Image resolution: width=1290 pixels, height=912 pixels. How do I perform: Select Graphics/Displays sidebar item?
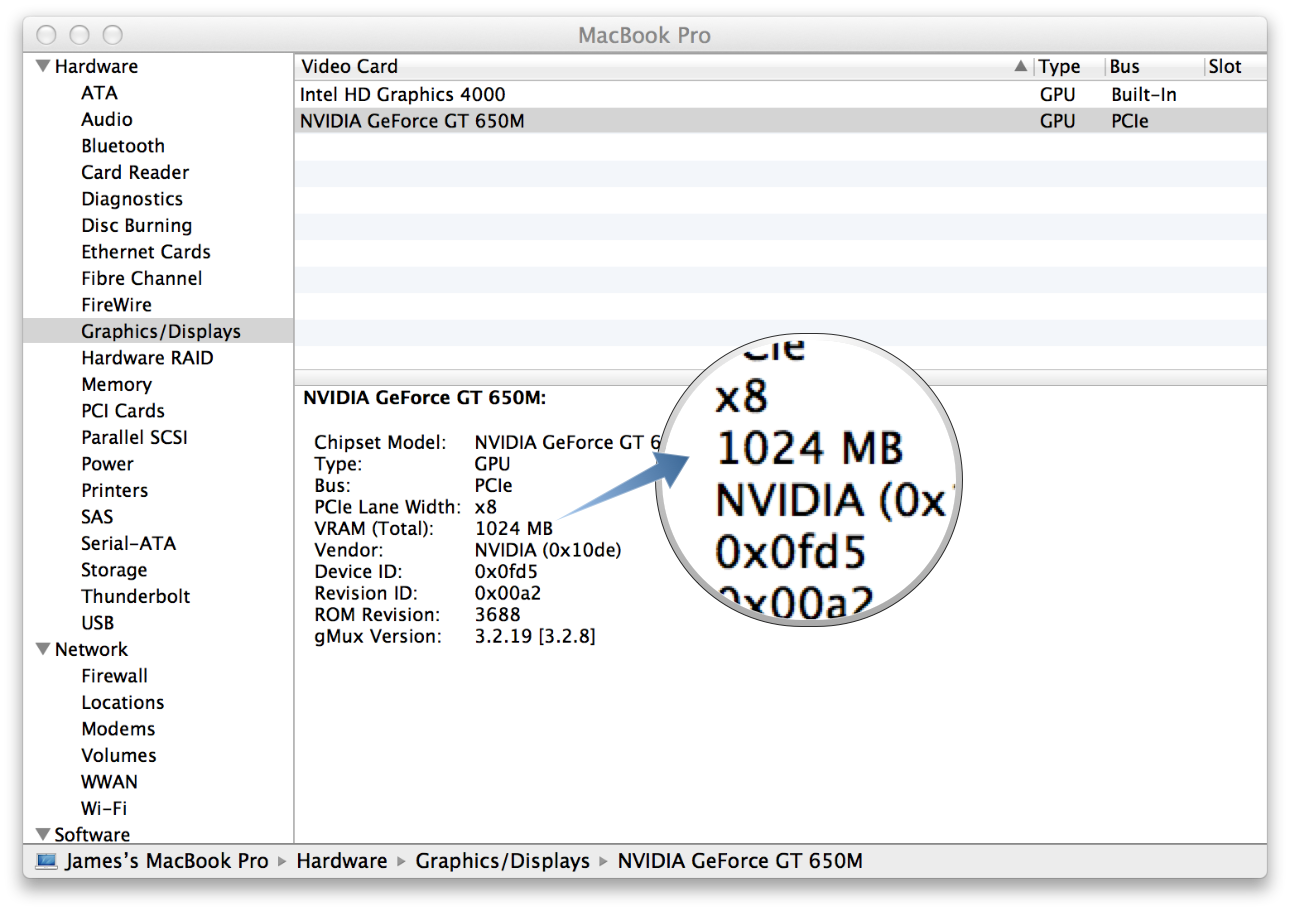pyautogui.click(x=158, y=331)
